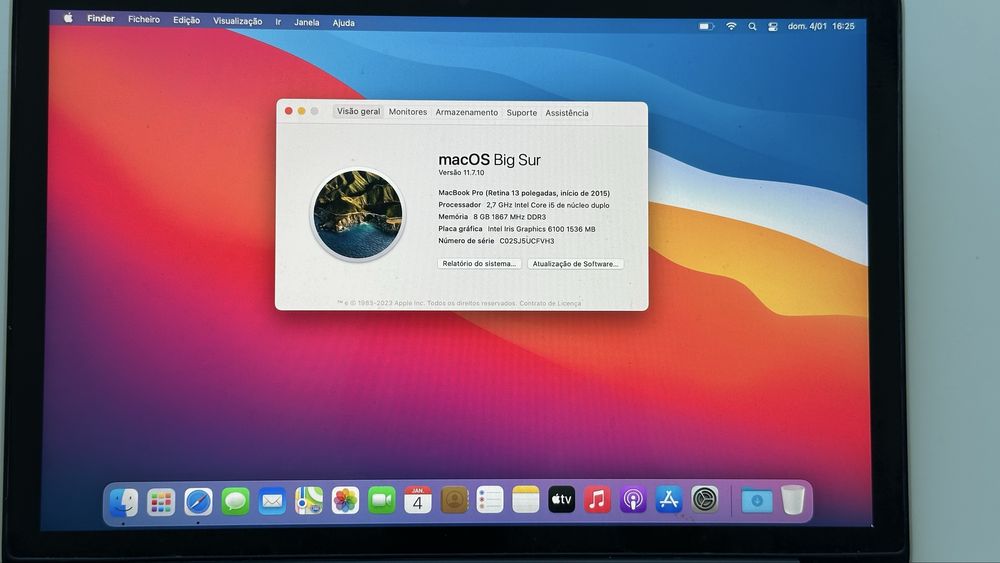The image size is (1000, 563).
Task: Click the 'MacBook Pro (Retina 13 polegadas' model line
Action: (524, 193)
